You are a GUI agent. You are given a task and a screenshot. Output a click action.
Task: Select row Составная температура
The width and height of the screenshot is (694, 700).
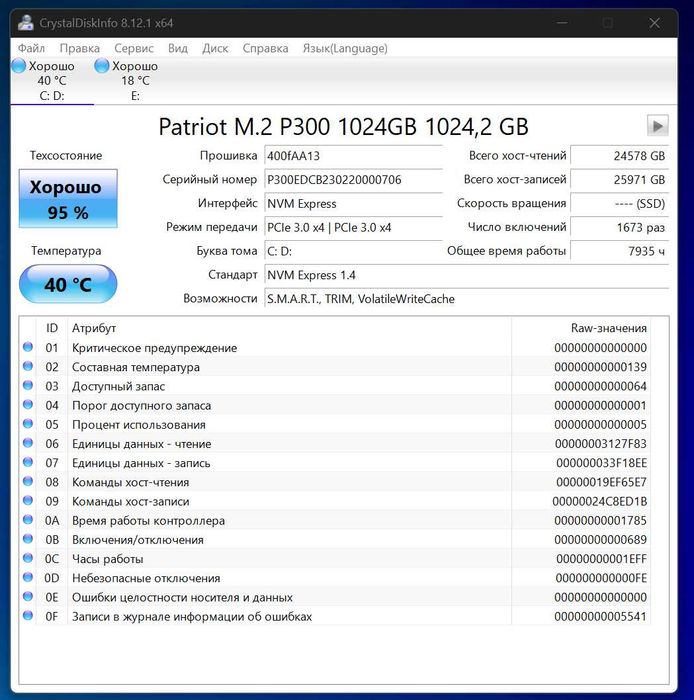click(335, 367)
